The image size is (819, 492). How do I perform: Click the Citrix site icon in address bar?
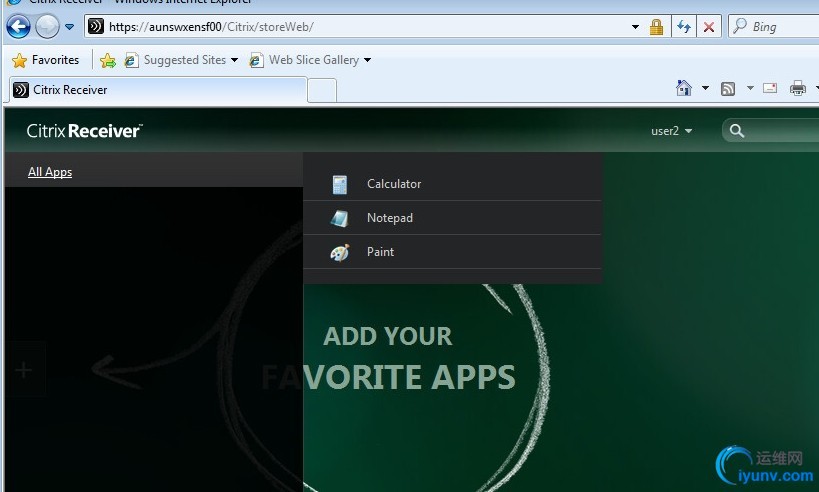(96, 26)
